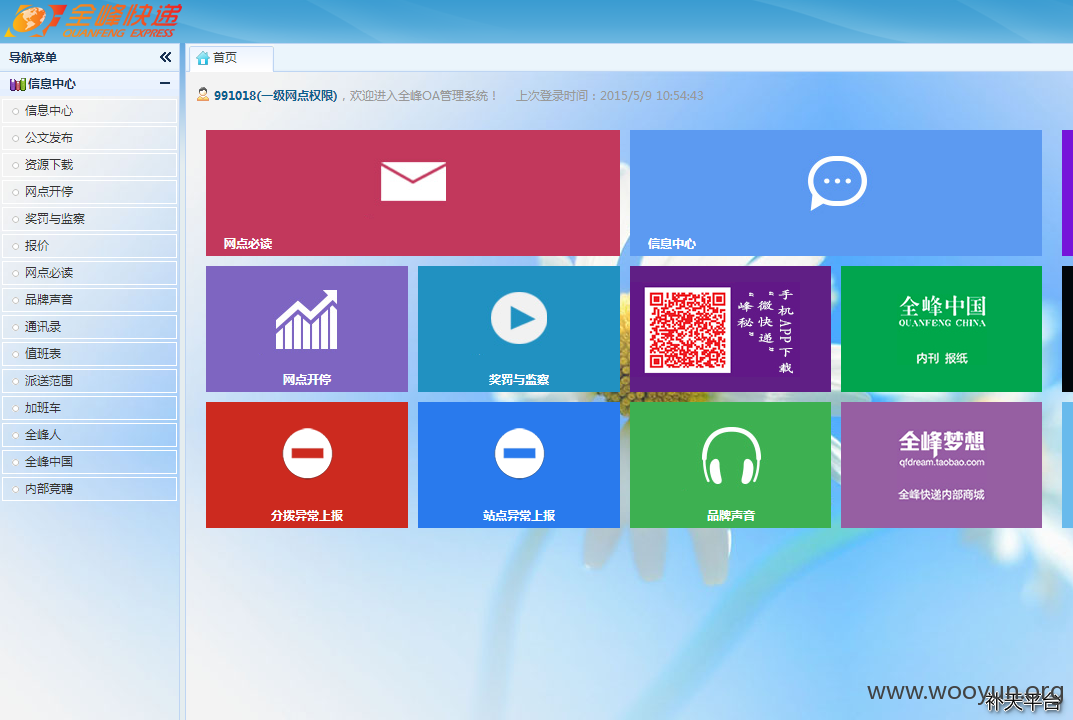Select 品牌声音 in the sidebar

pyautogui.click(x=90, y=300)
